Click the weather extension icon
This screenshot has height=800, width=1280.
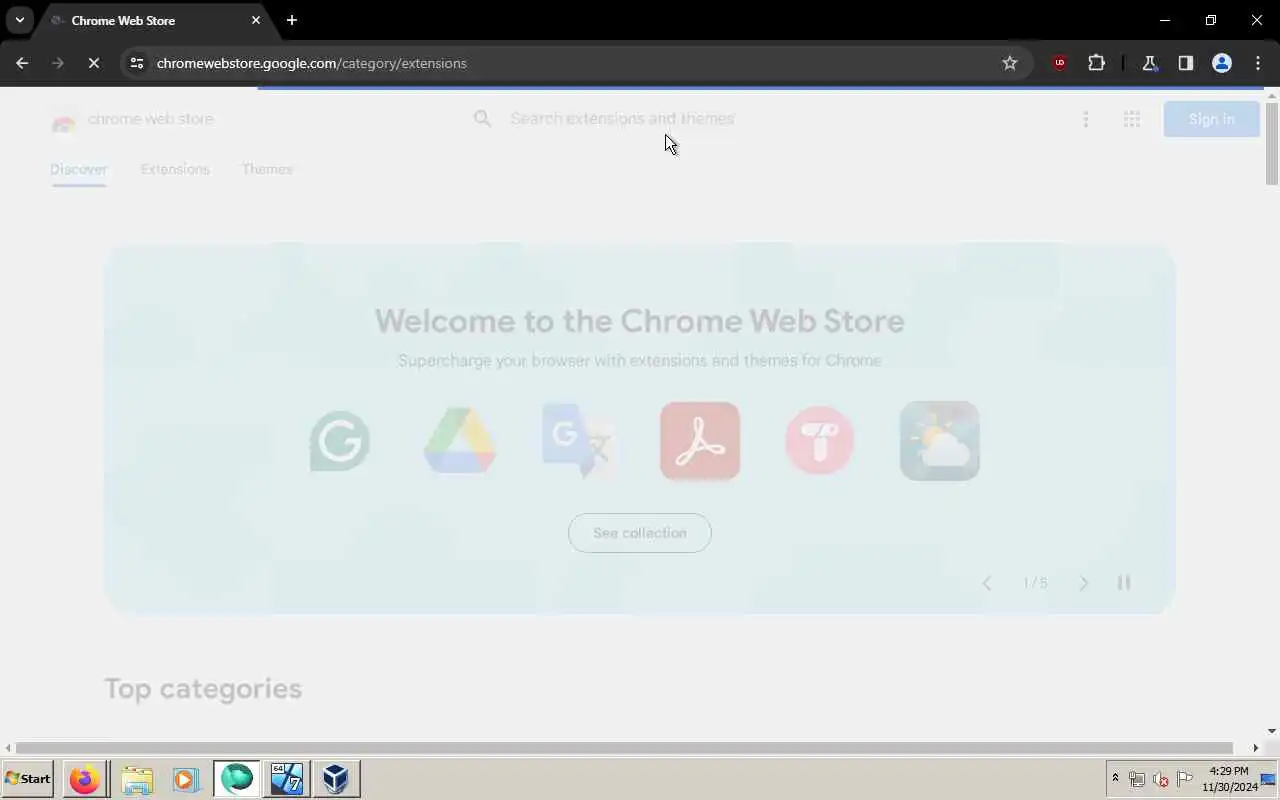tap(940, 441)
